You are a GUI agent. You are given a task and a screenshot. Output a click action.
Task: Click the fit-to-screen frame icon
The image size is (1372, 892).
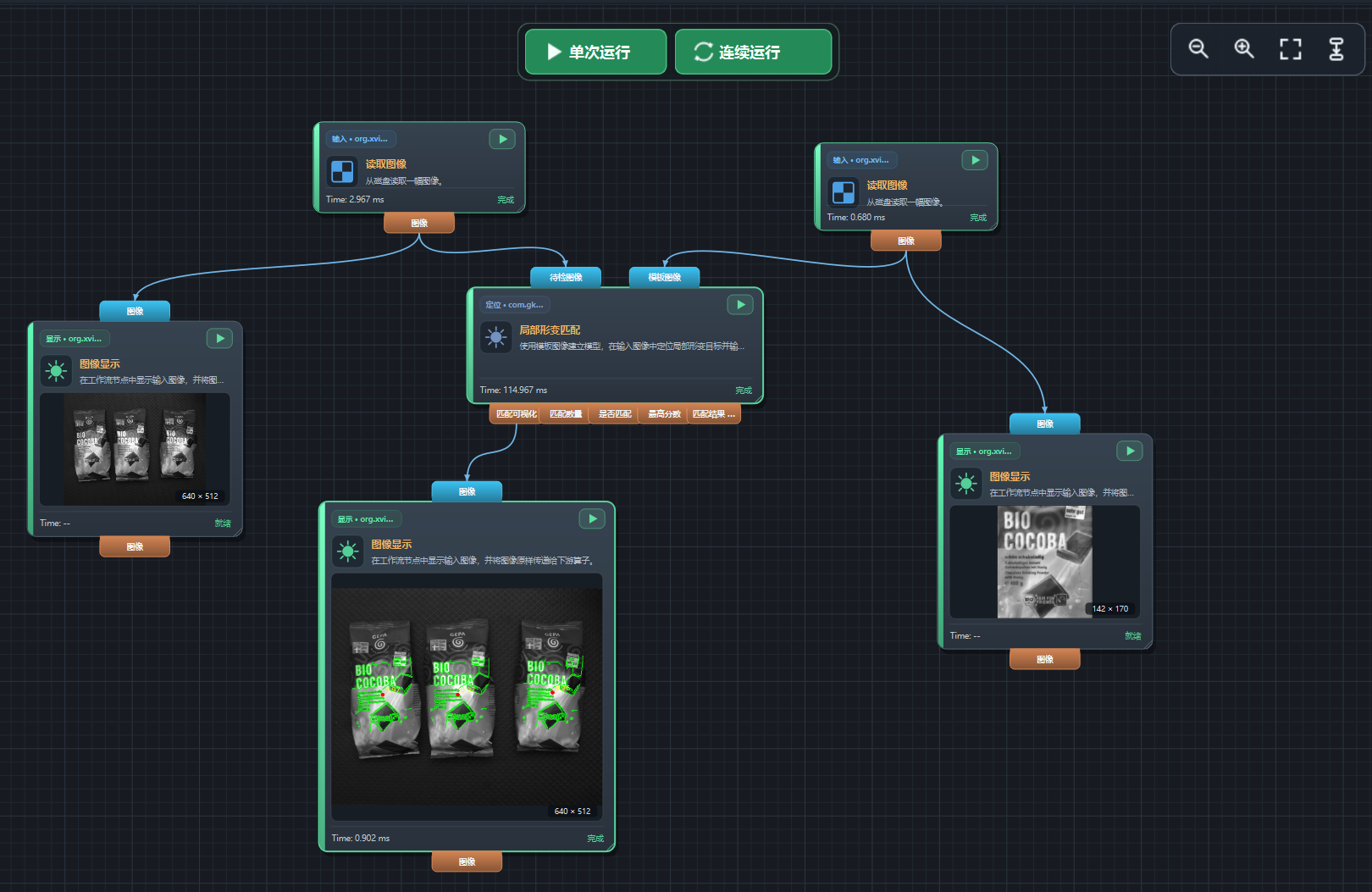click(x=1290, y=49)
